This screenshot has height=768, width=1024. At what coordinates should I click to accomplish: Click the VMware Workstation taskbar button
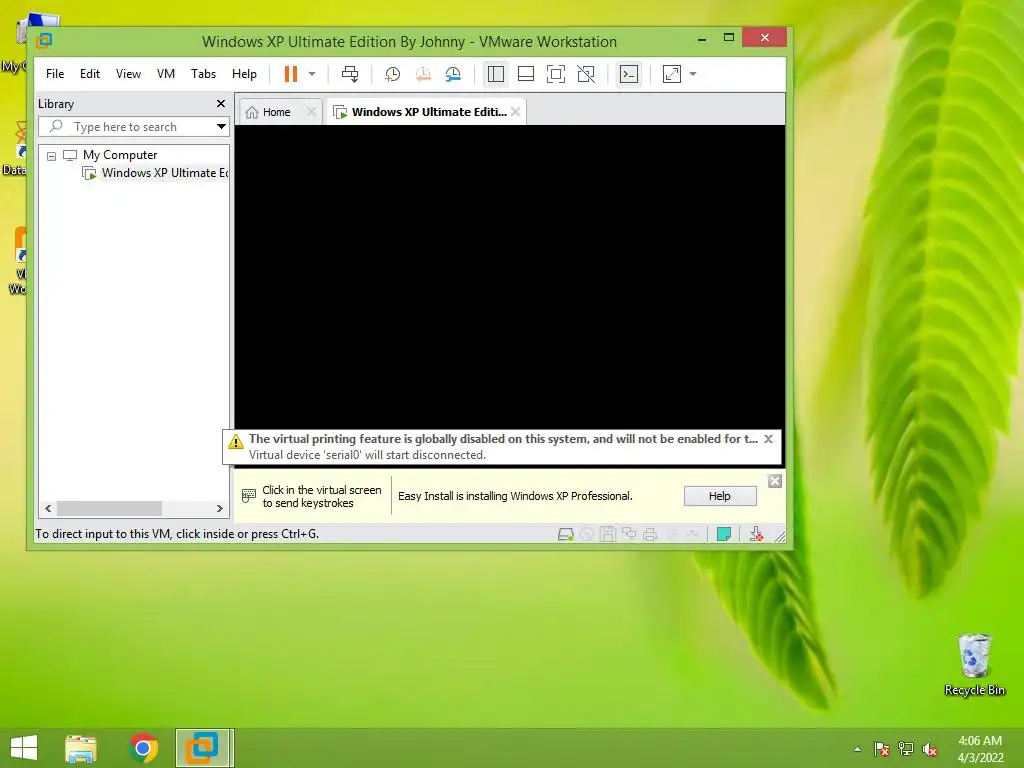click(204, 748)
